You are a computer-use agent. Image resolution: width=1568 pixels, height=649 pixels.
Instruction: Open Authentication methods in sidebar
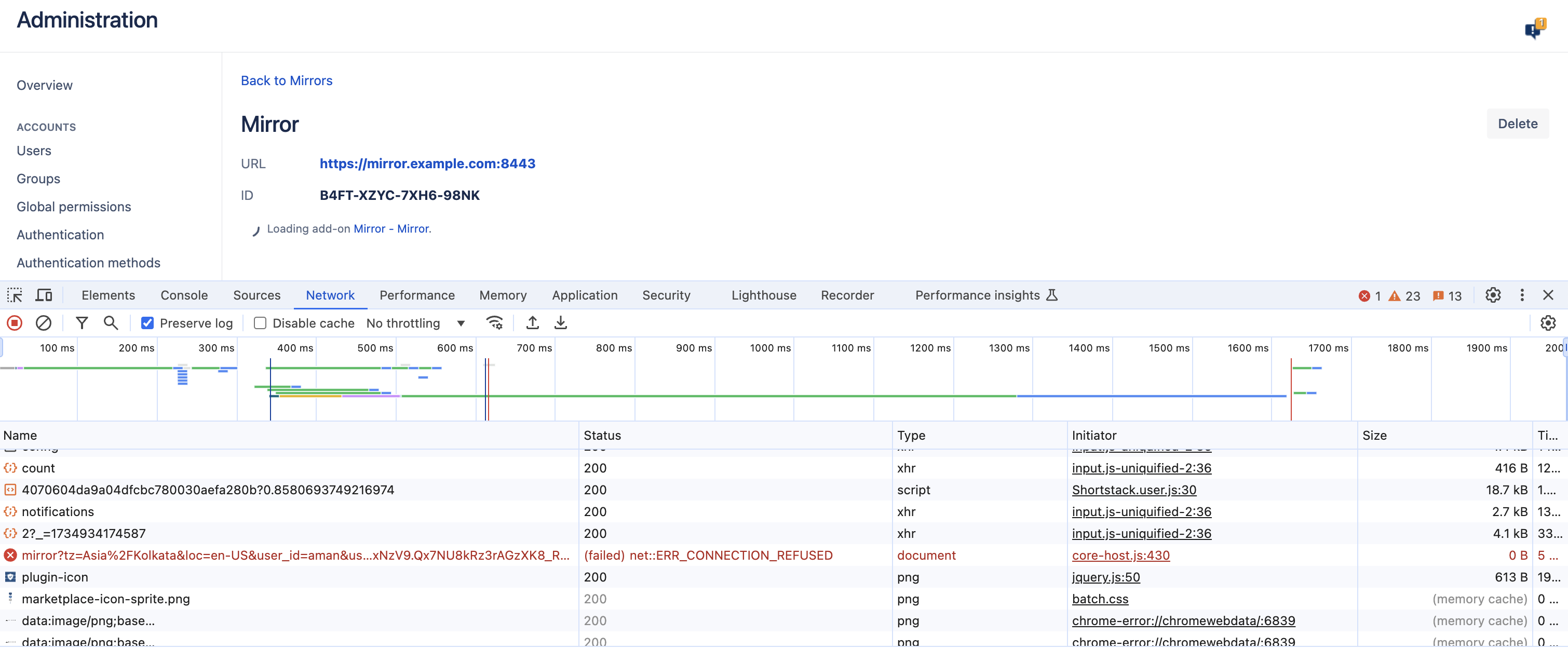pos(88,263)
